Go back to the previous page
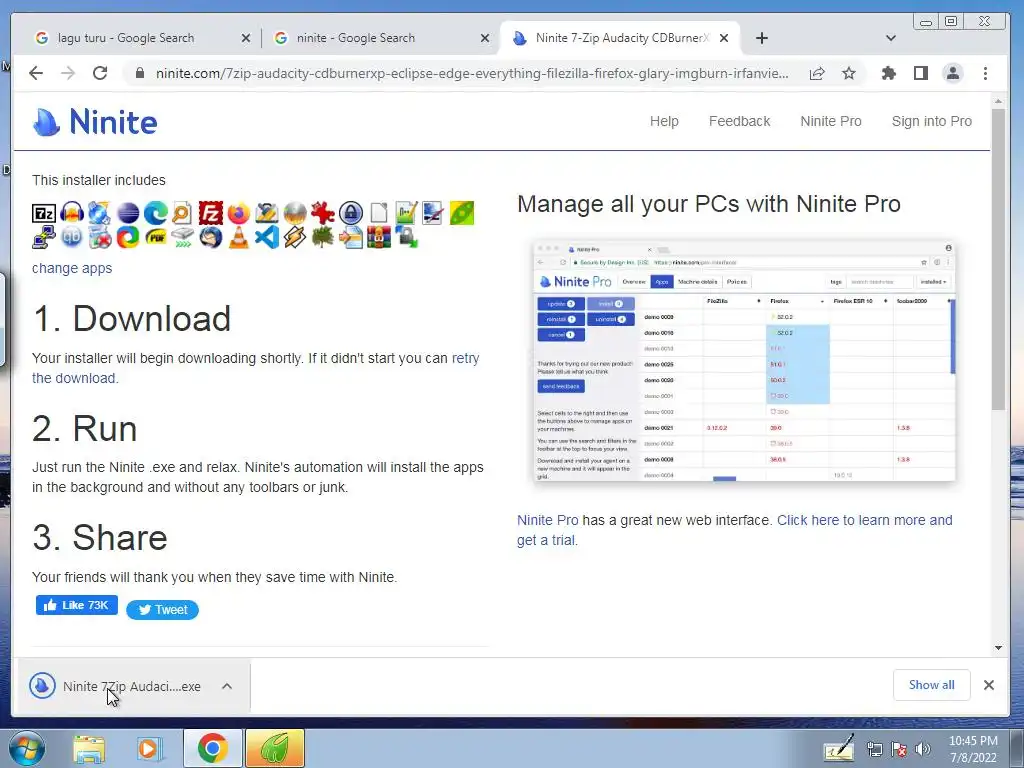Screen dimensions: 1024x768 36,73
